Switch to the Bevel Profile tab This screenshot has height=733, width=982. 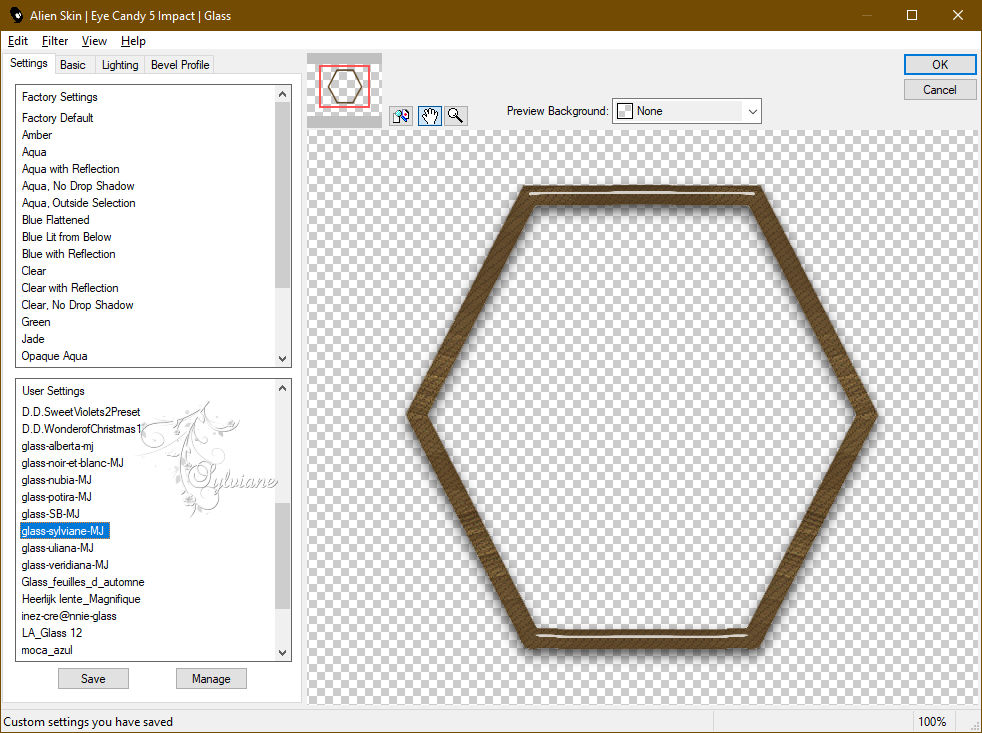[180, 65]
